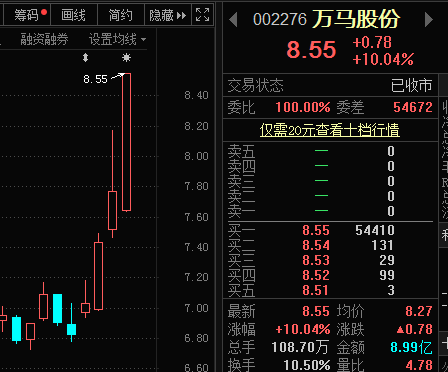The image size is (448, 372).
Task: Switch to 简约 simple view
Action: tap(121, 15)
